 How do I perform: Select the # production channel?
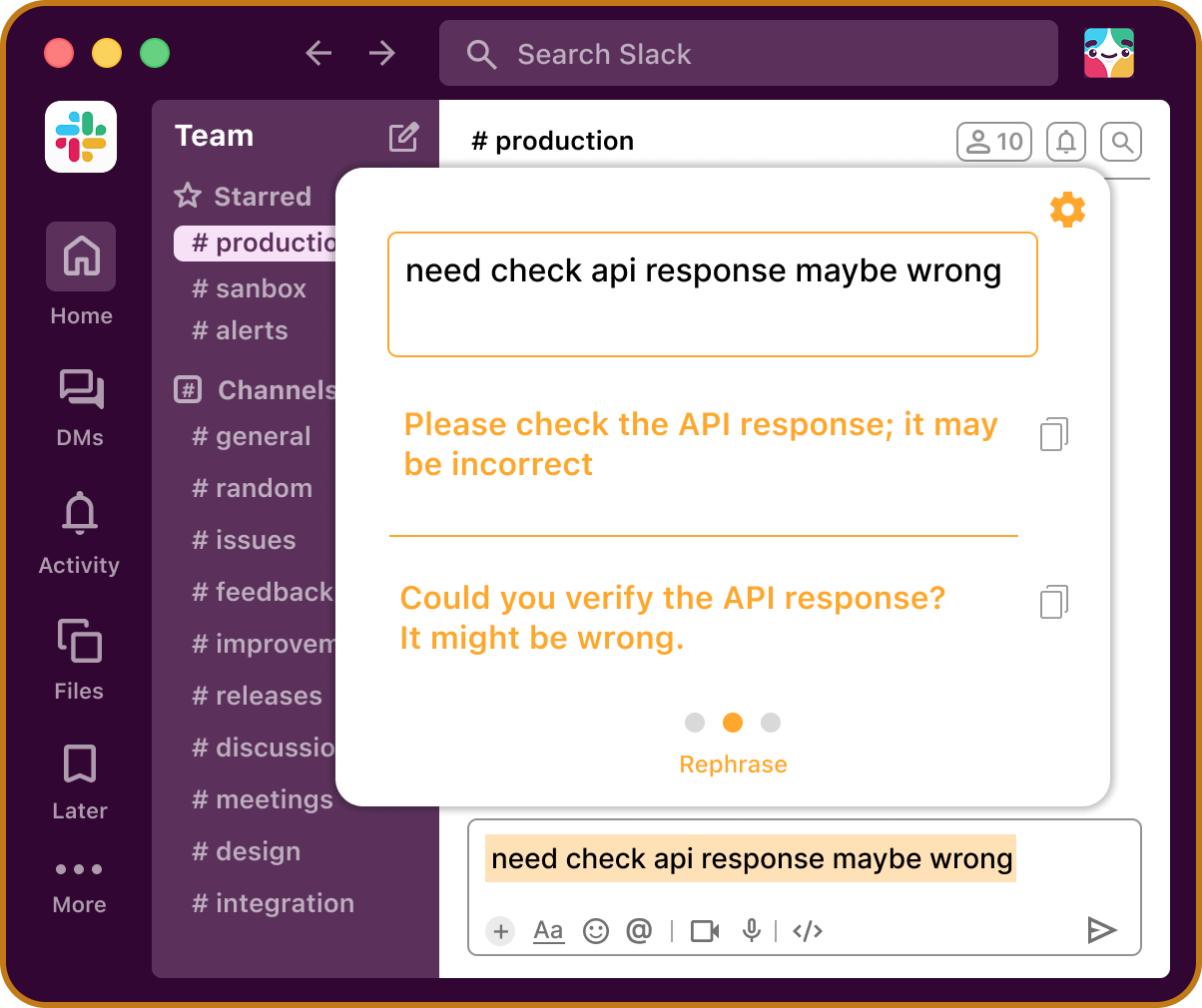(x=256, y=243)
